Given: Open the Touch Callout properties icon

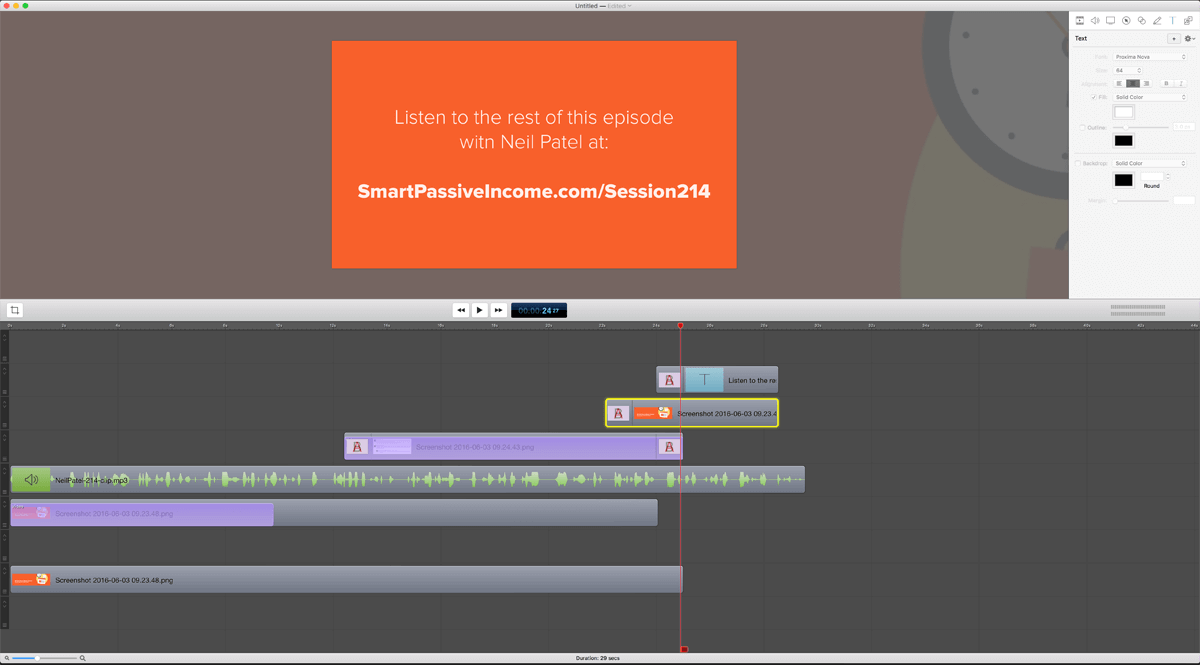Looking at the screenshot, I should [x=1141, y=20].
